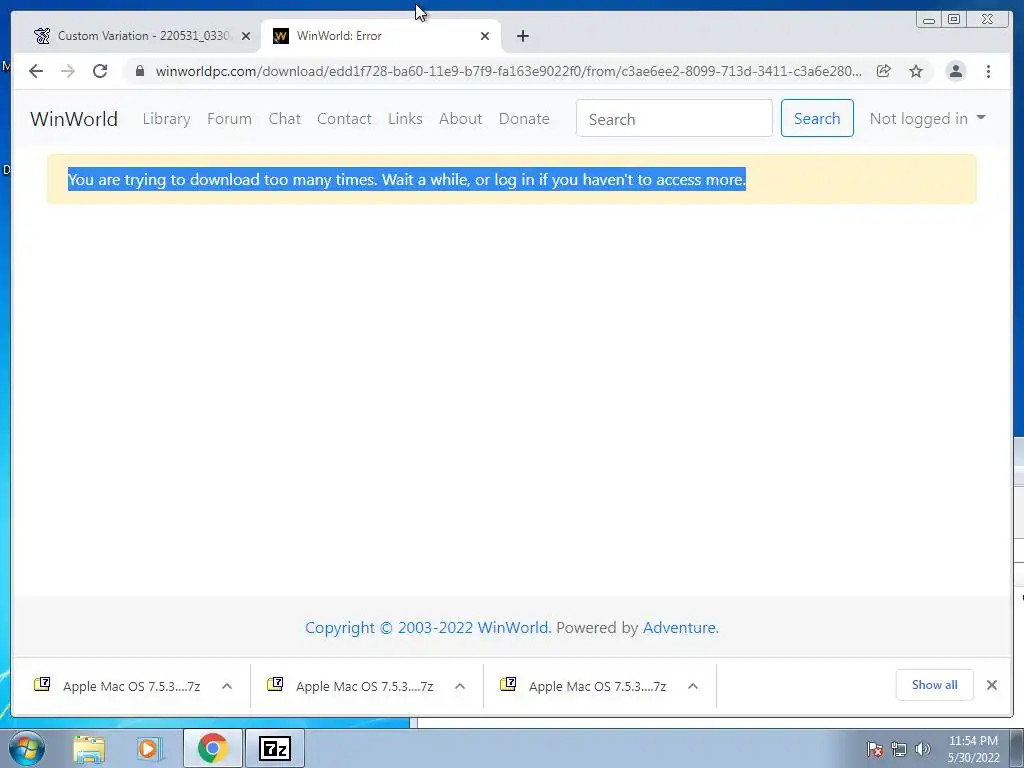Open the Windows Start menu orb
1024x768 pixels.
27,748
